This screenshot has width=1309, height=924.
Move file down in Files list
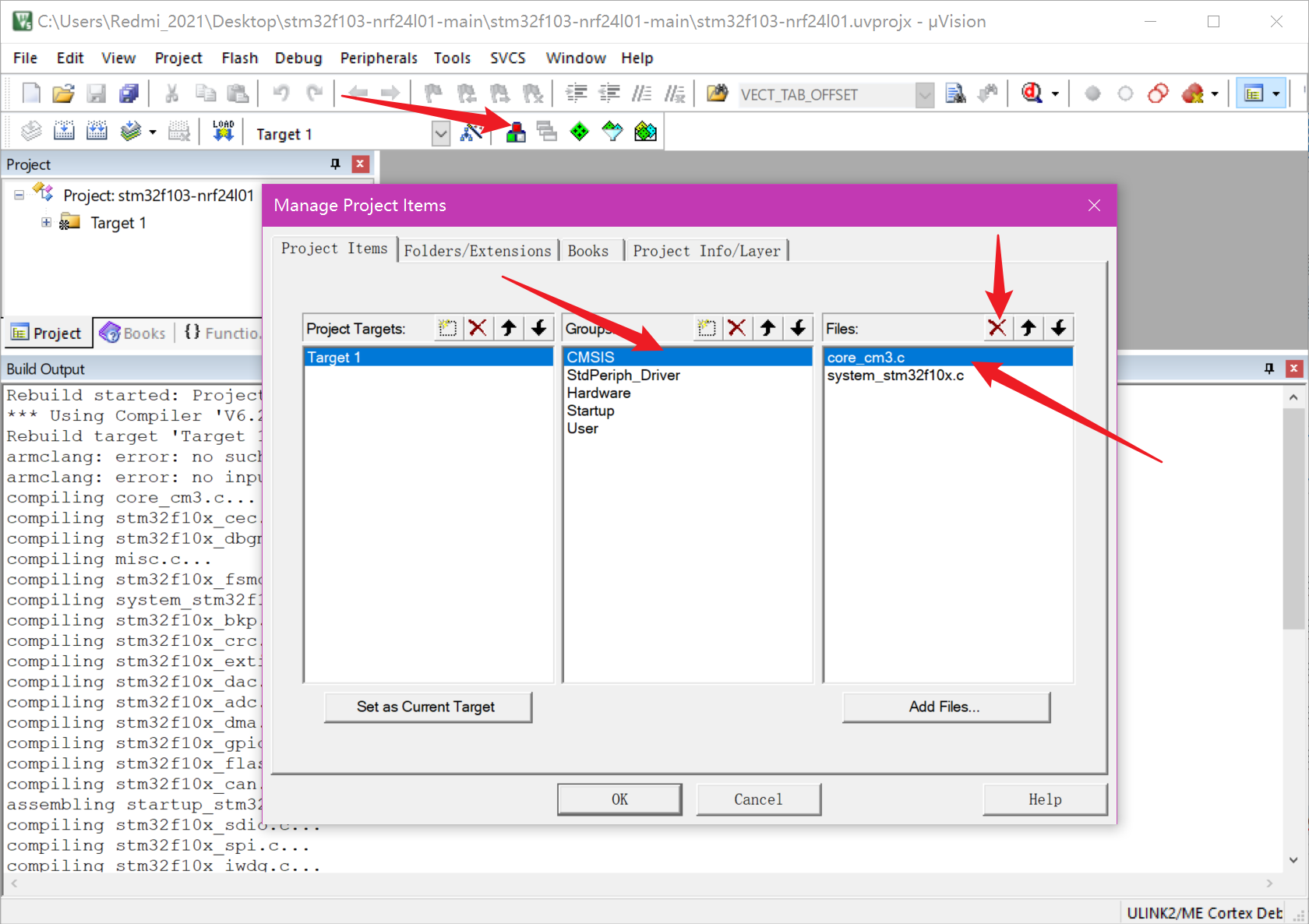pyautogui.click(x=1058, y=328)
